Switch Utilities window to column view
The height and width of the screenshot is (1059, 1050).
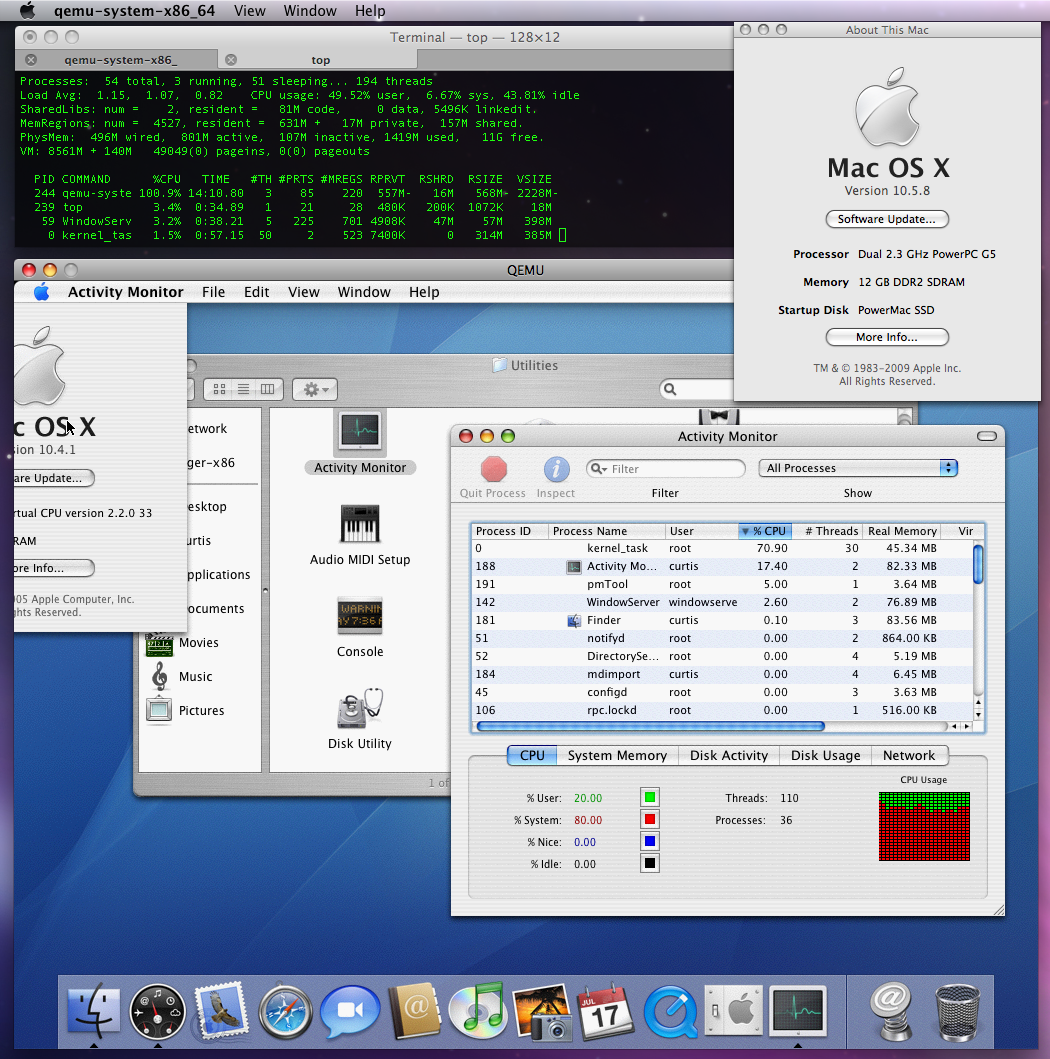267,389
